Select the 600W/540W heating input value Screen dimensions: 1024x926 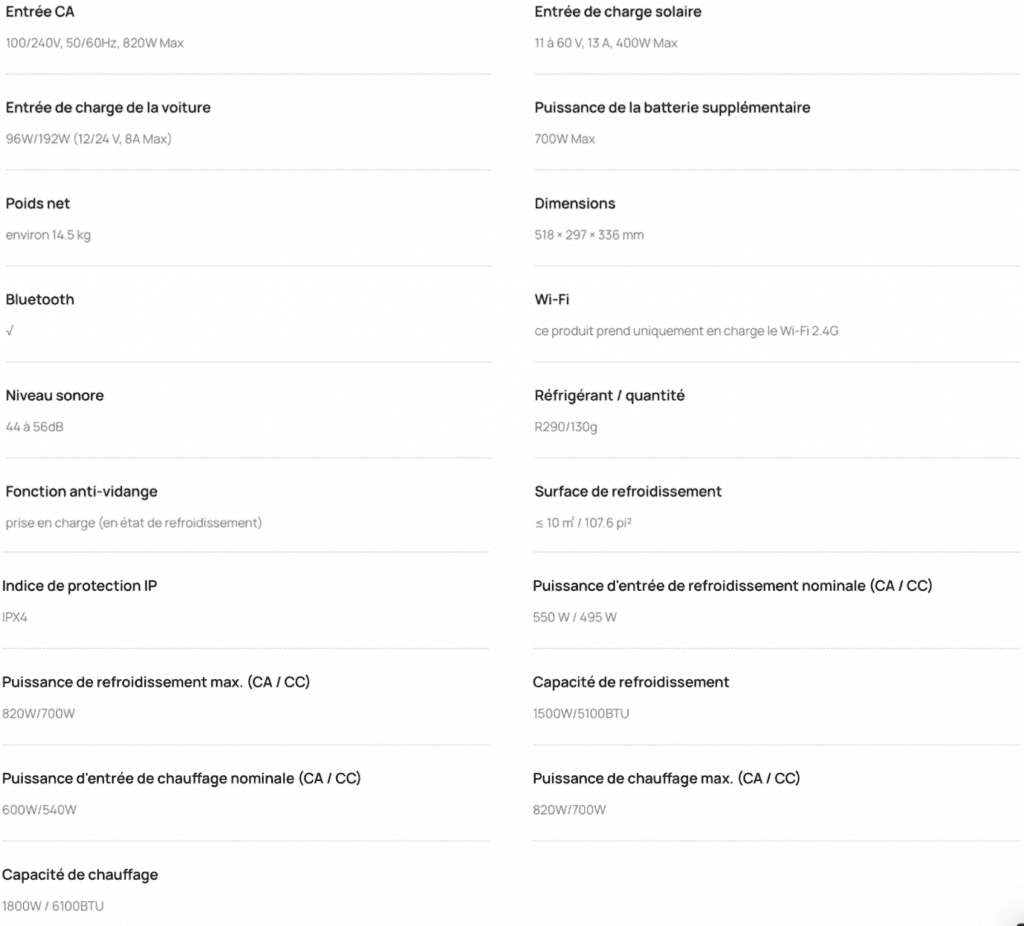pos(39,810)
